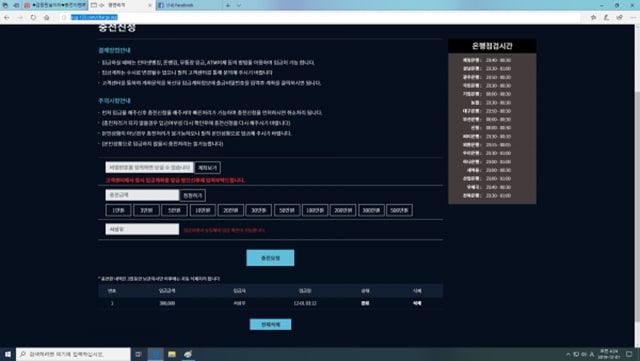The width and height of the screenshot is (640, 361).
Task: Select the 500만원 quick amount button
Action: [399, 210]
